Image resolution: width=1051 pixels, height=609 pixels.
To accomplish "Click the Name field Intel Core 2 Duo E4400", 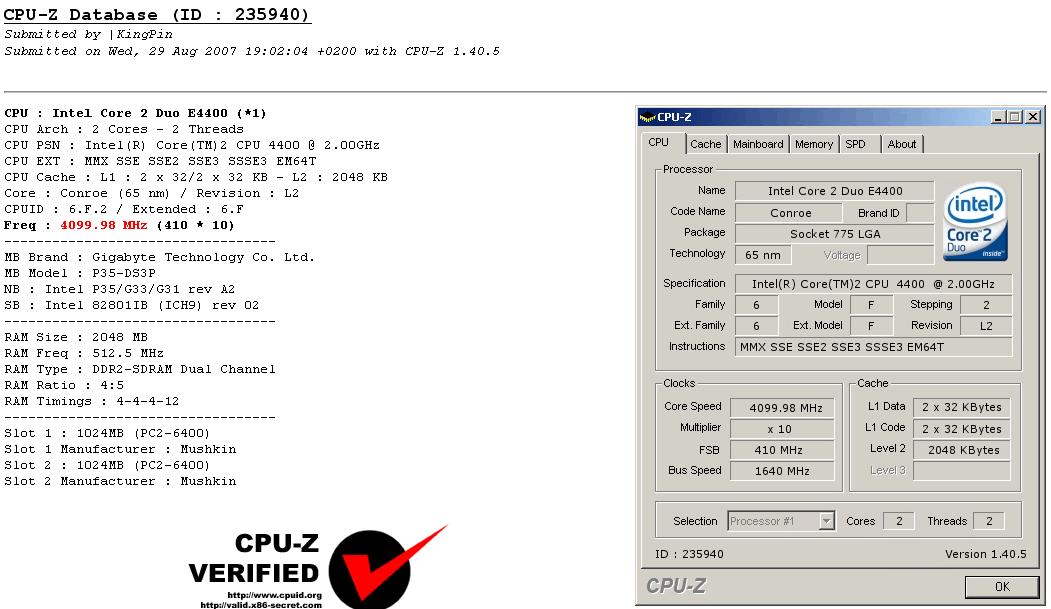I will click(x=834, y=191).
